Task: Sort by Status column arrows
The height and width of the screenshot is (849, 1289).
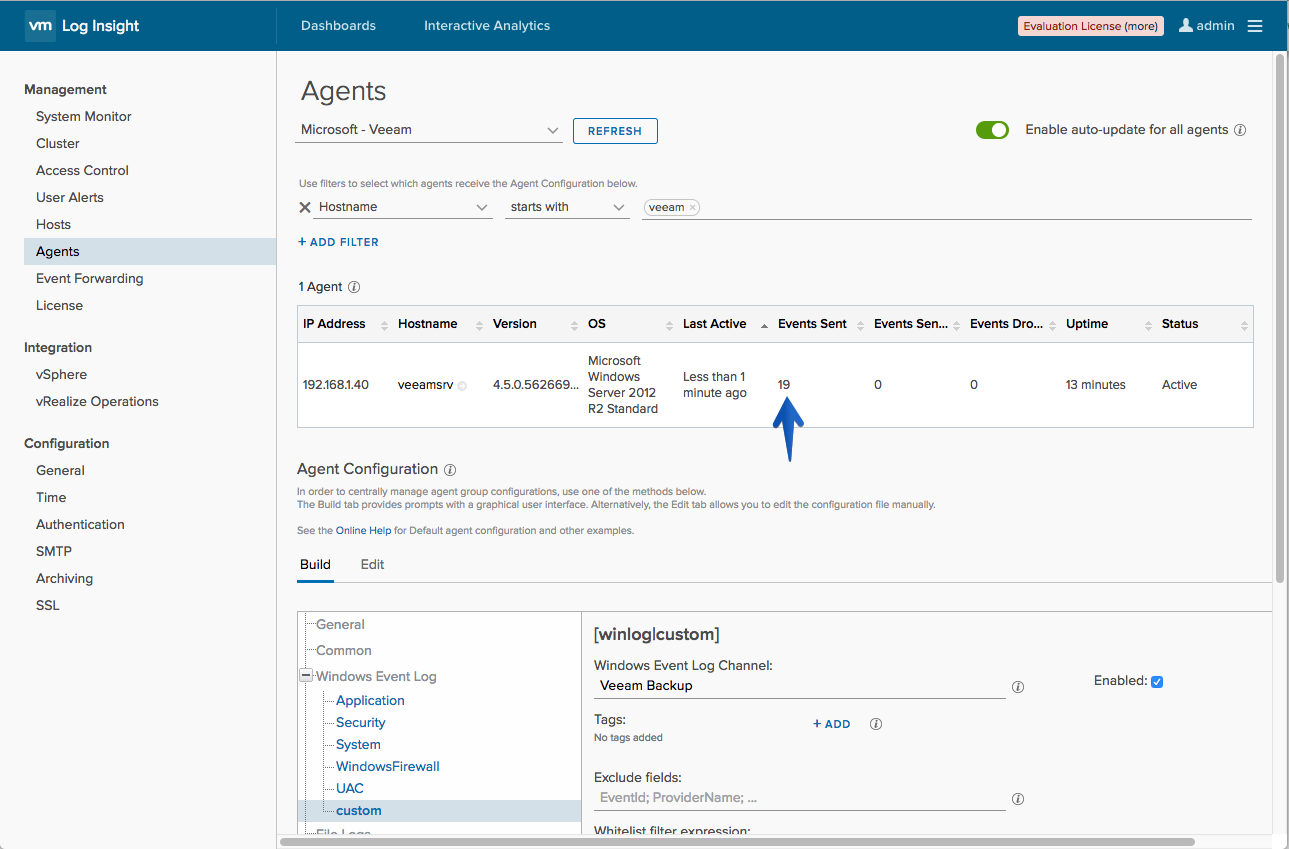Action: 1243,325
